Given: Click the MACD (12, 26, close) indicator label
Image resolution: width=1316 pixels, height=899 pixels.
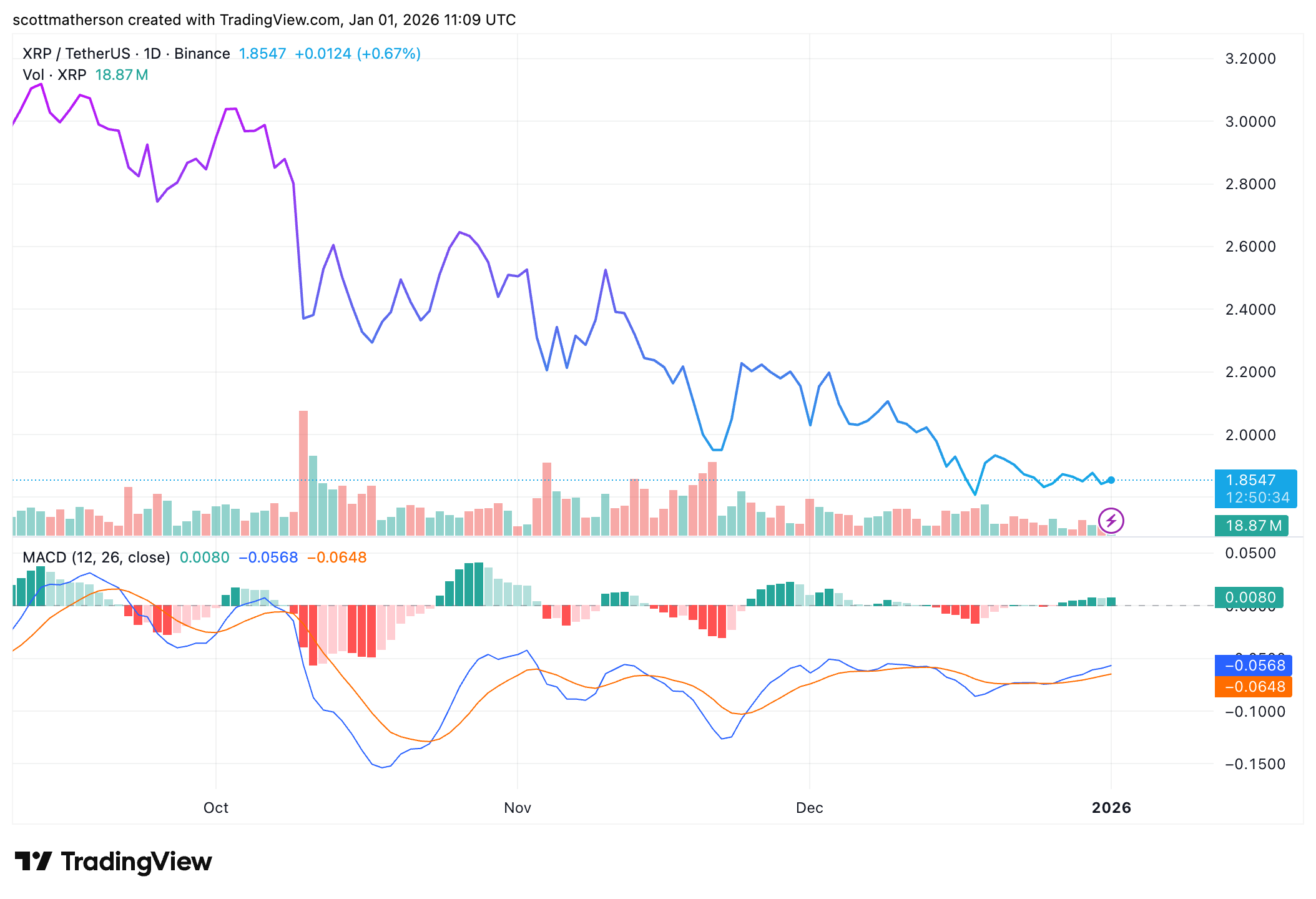Looking at the screenshot, I should 96,558.
